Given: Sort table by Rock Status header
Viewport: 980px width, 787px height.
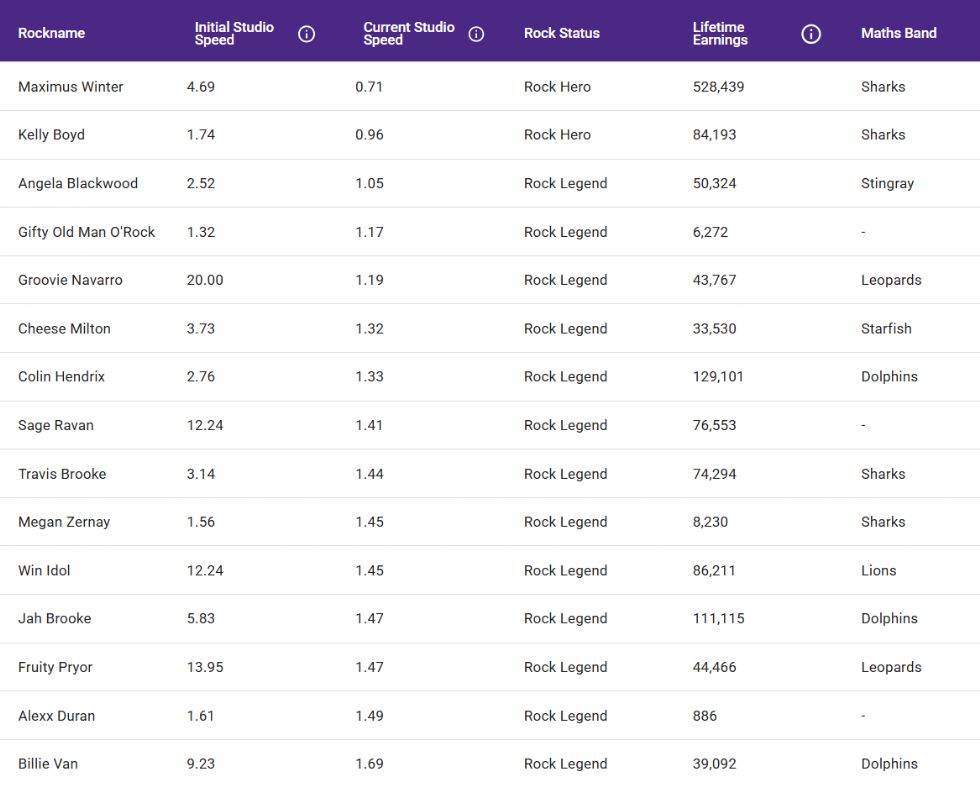Looking at the screenshot, I should pos(561,34).
